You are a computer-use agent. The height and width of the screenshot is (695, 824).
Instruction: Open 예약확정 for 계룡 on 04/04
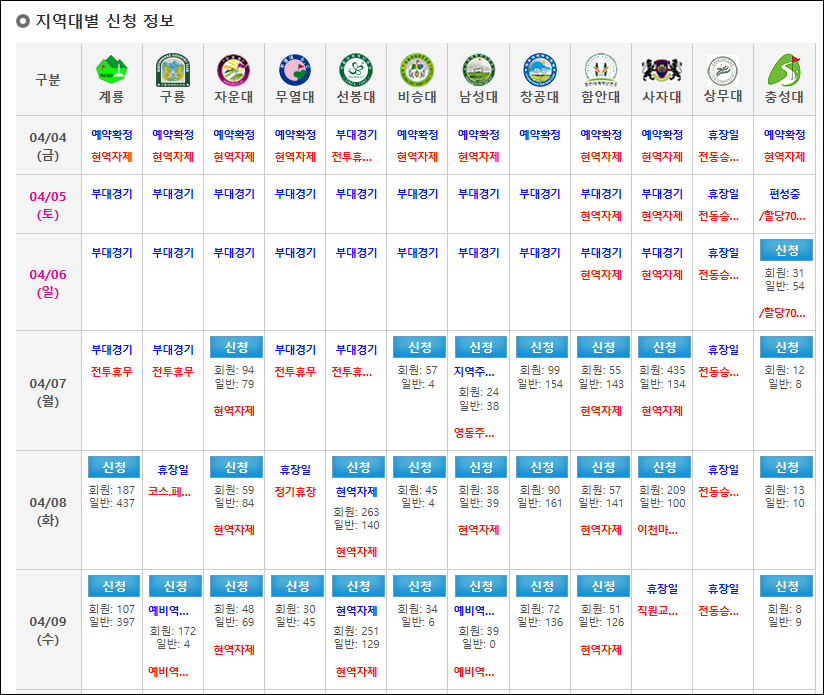click(x=111, y=134)
